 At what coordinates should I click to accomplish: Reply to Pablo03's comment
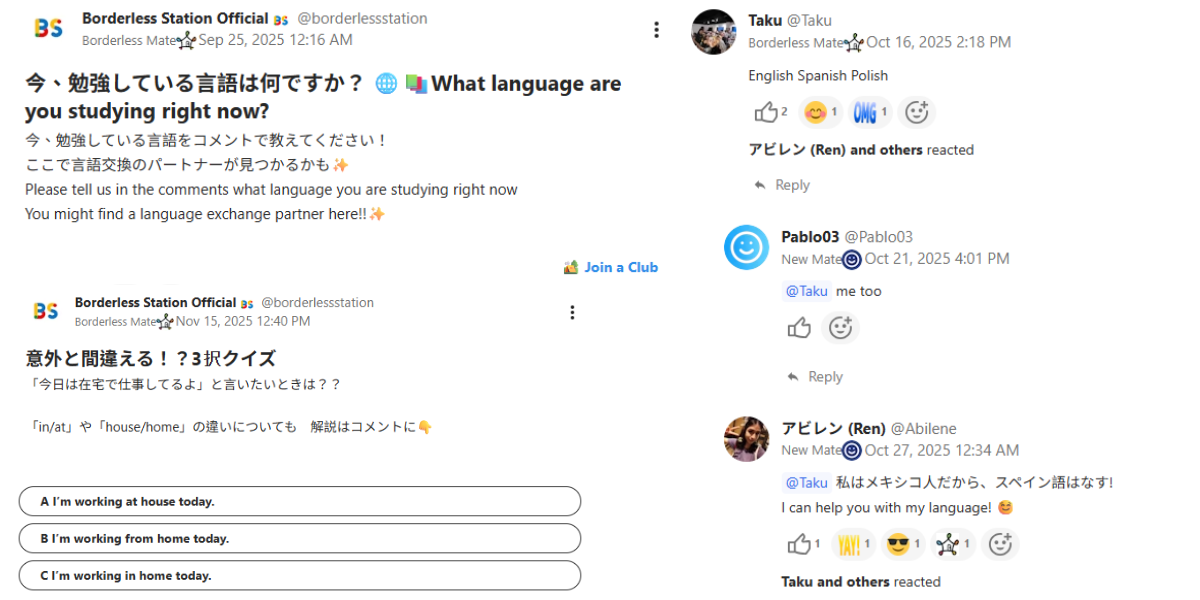pos(816,377)
